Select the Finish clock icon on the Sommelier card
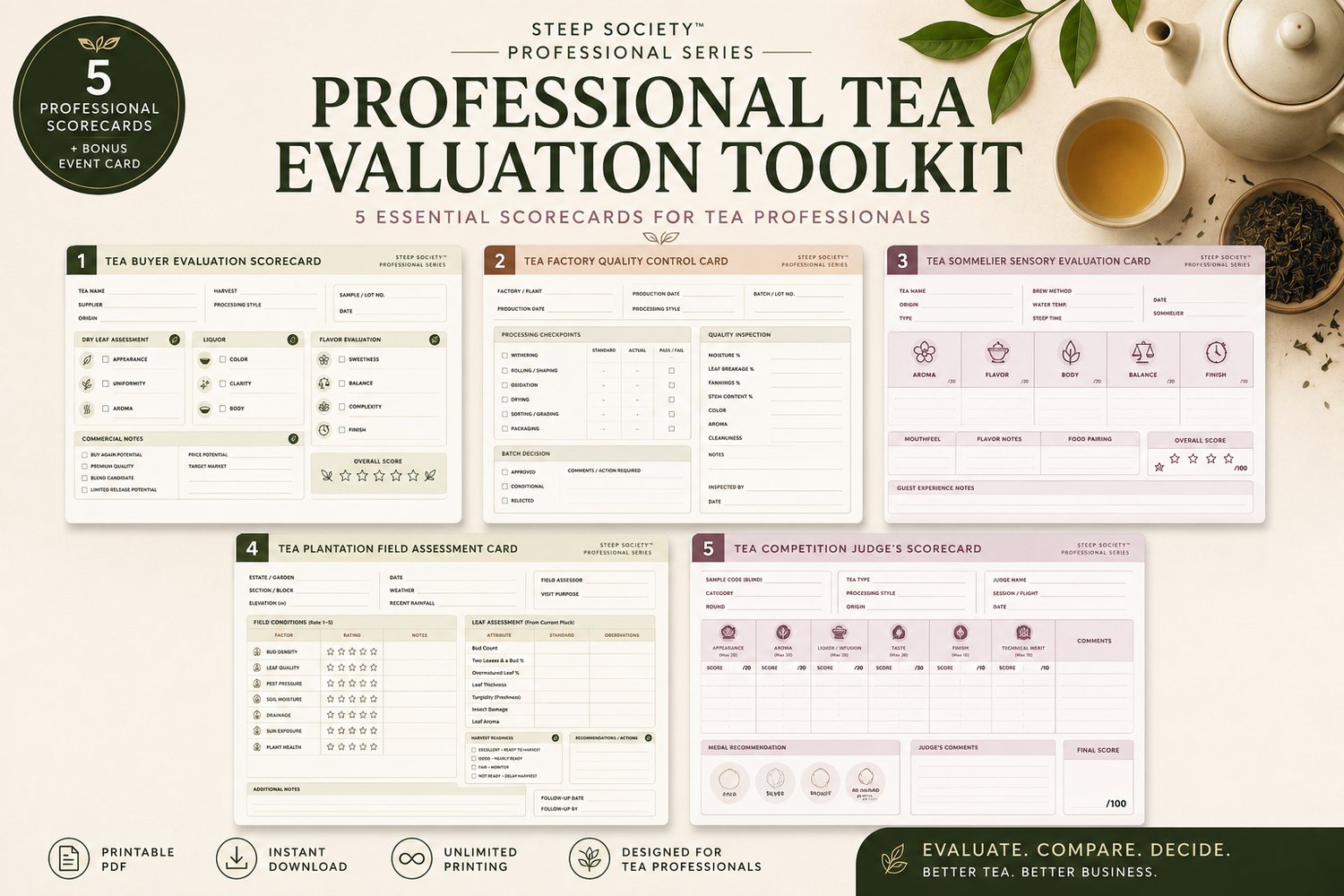Image resolution: width=1344 pixels, height=896 pixels. [x=1216, y=352]
